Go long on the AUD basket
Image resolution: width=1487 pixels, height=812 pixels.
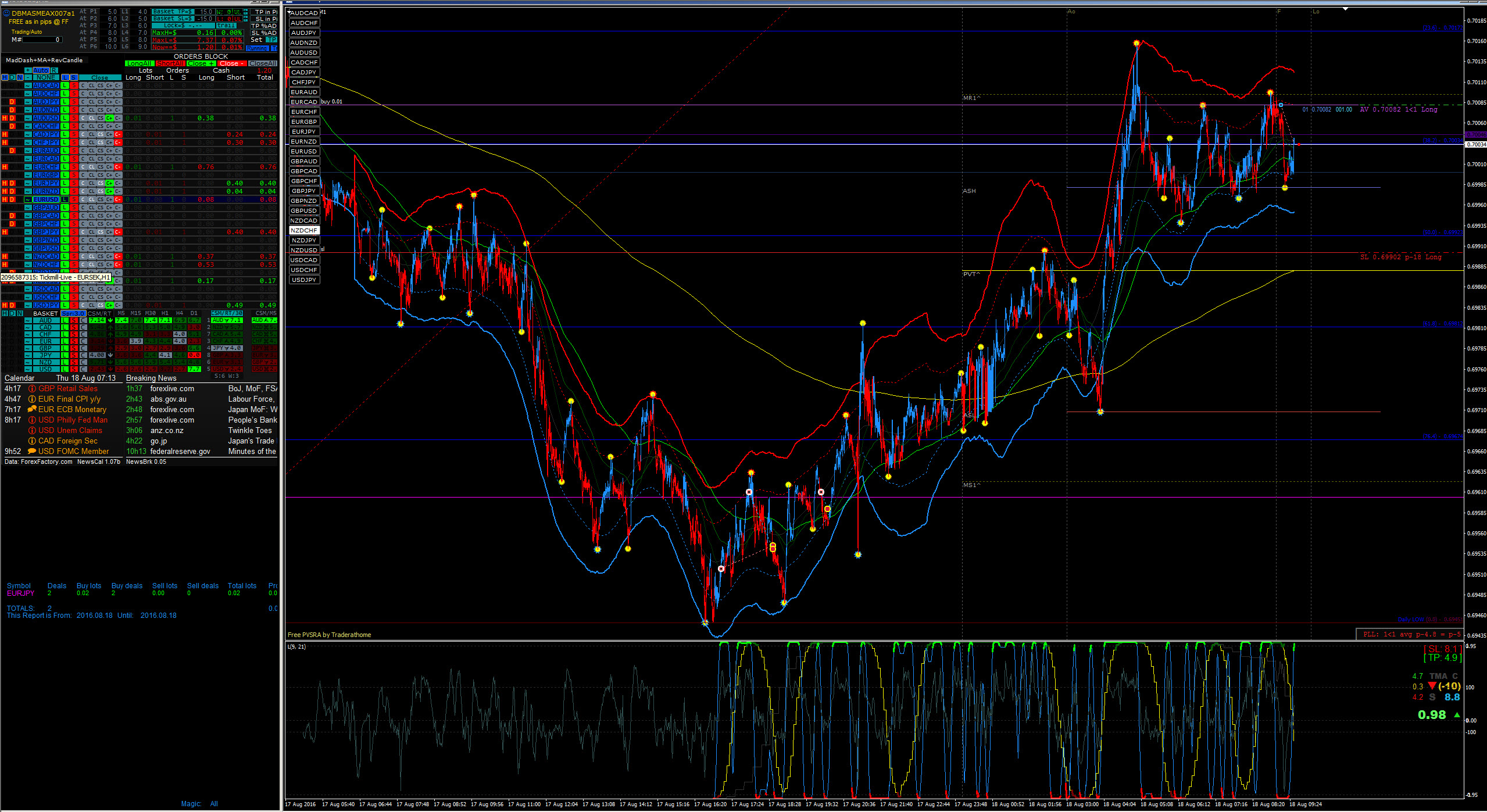(65, 320)
